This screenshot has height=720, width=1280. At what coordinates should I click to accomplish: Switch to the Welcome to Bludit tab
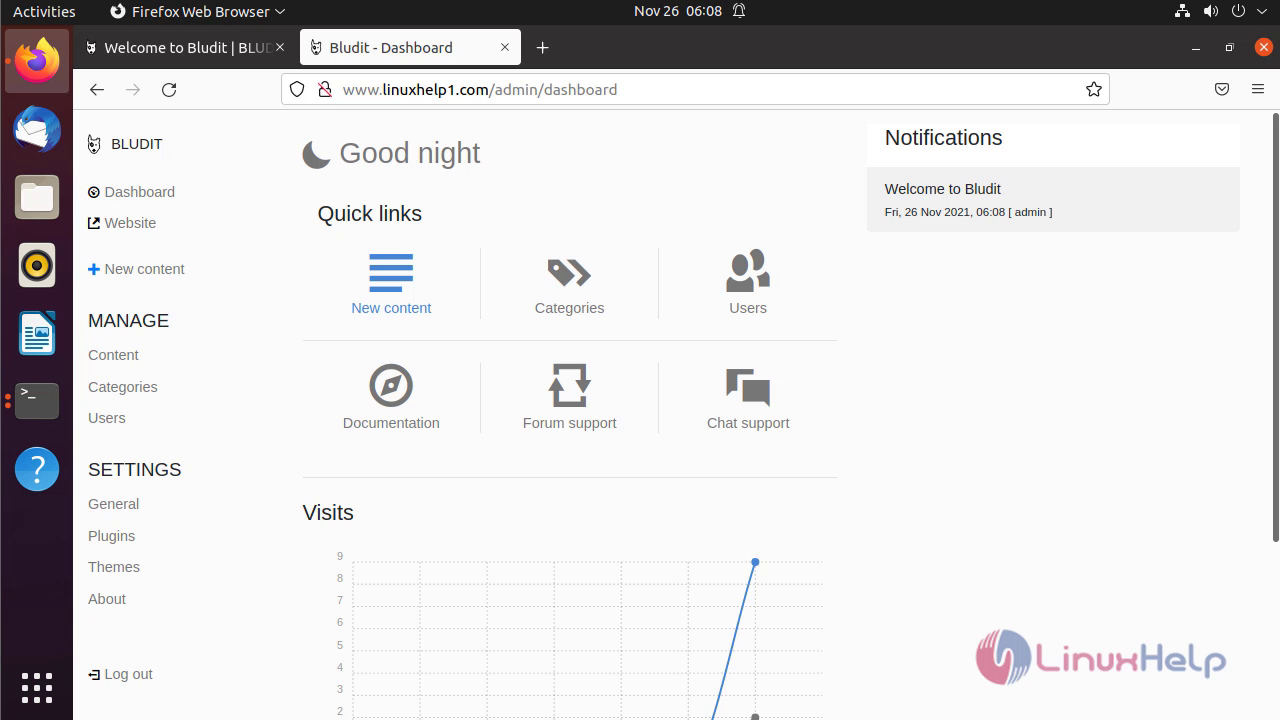pos(186,47)
